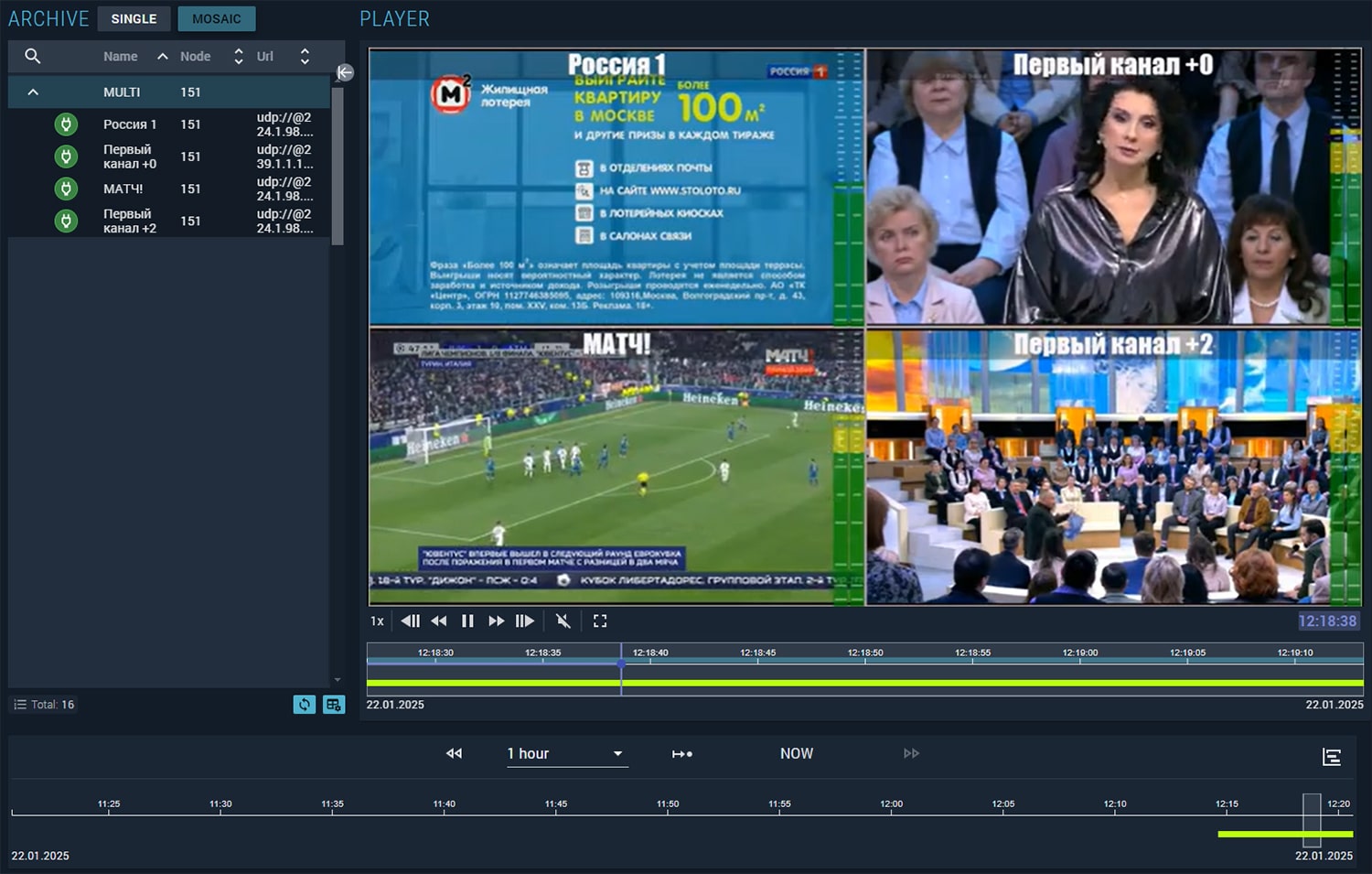The height and width of the screenshot is (874, 1372).
Task: Click the MULTI row node value 151
Action: (x=190, y=92)
